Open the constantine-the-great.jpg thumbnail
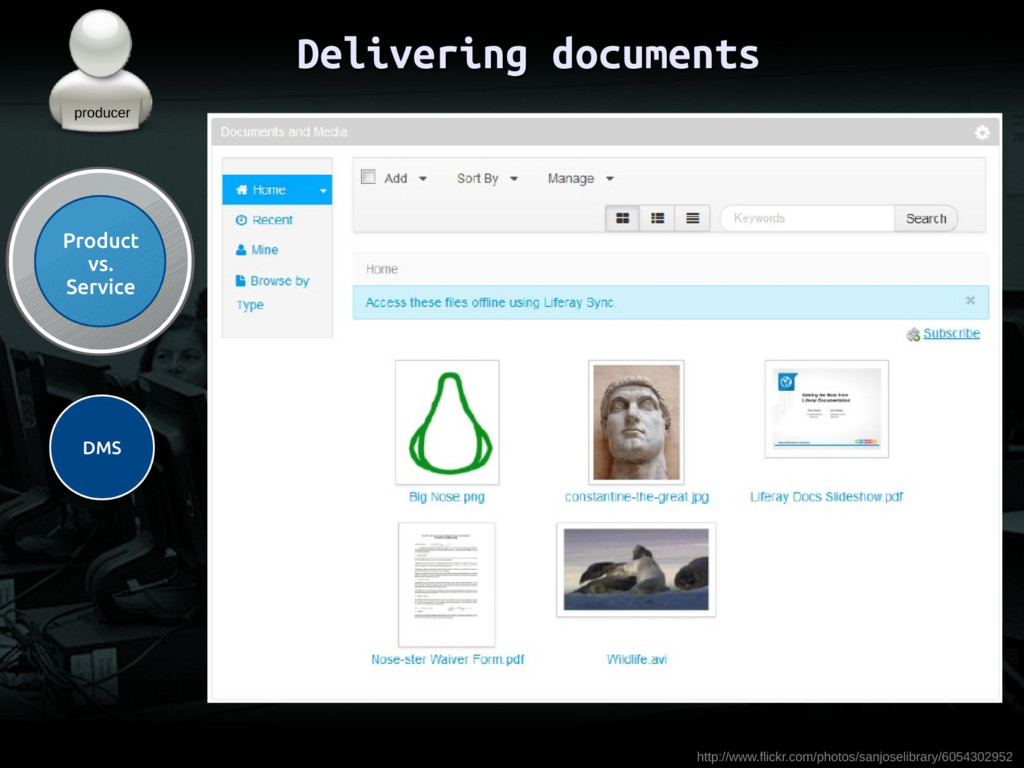This screenshot has height=768, width=1024. (636, 421)
